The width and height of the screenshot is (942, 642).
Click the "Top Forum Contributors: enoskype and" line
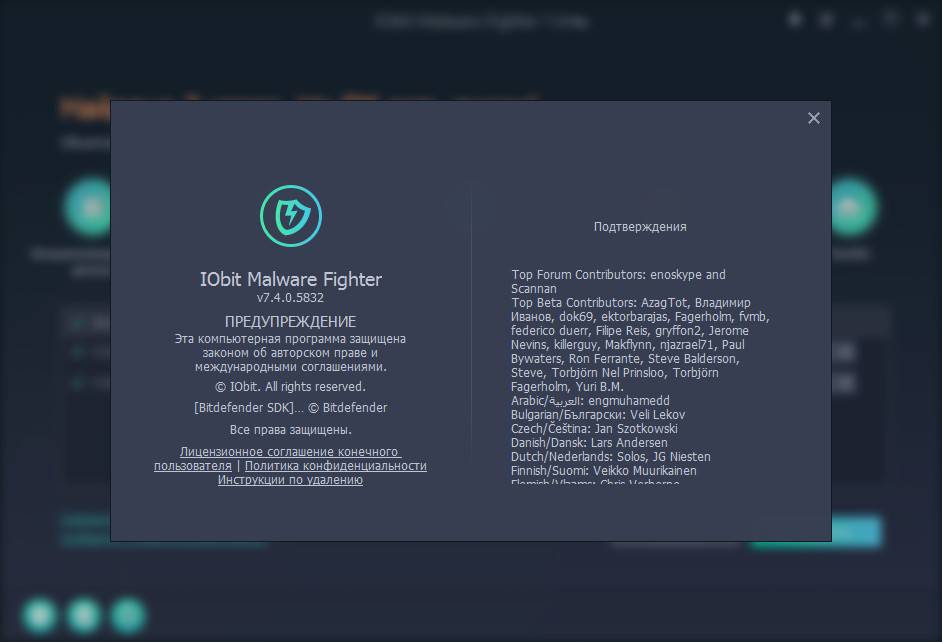pos(618,274)
